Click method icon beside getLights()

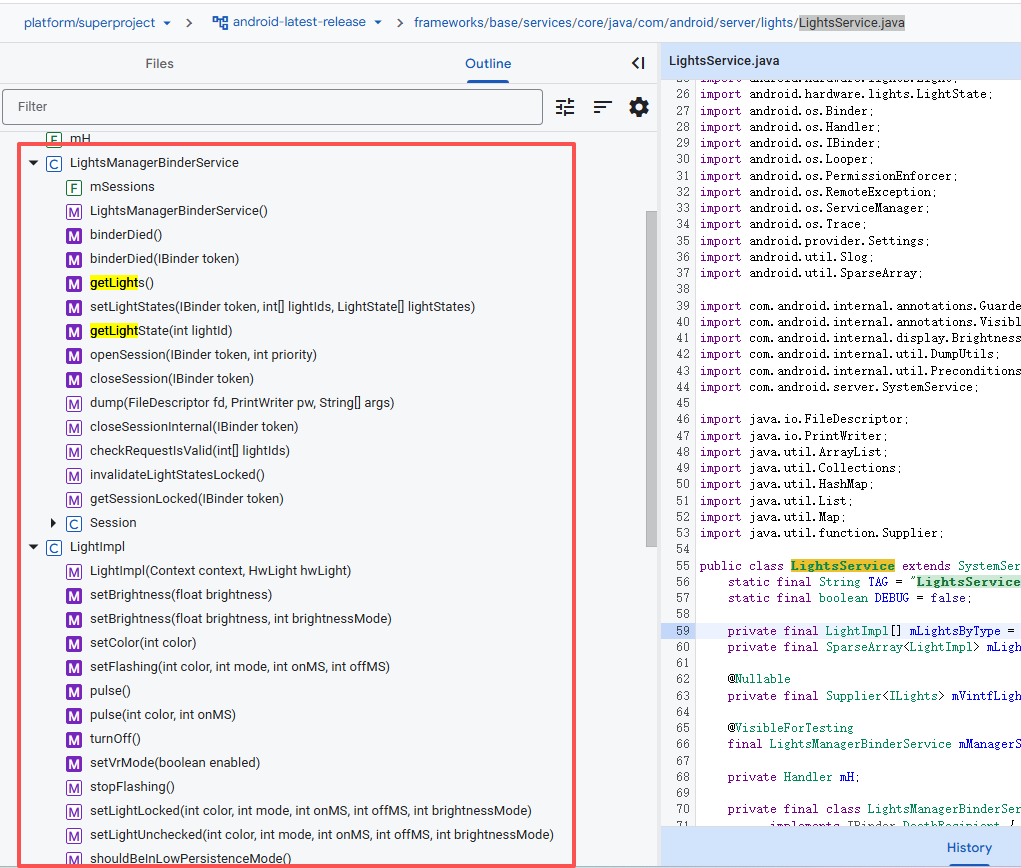[x=74, y=284]
